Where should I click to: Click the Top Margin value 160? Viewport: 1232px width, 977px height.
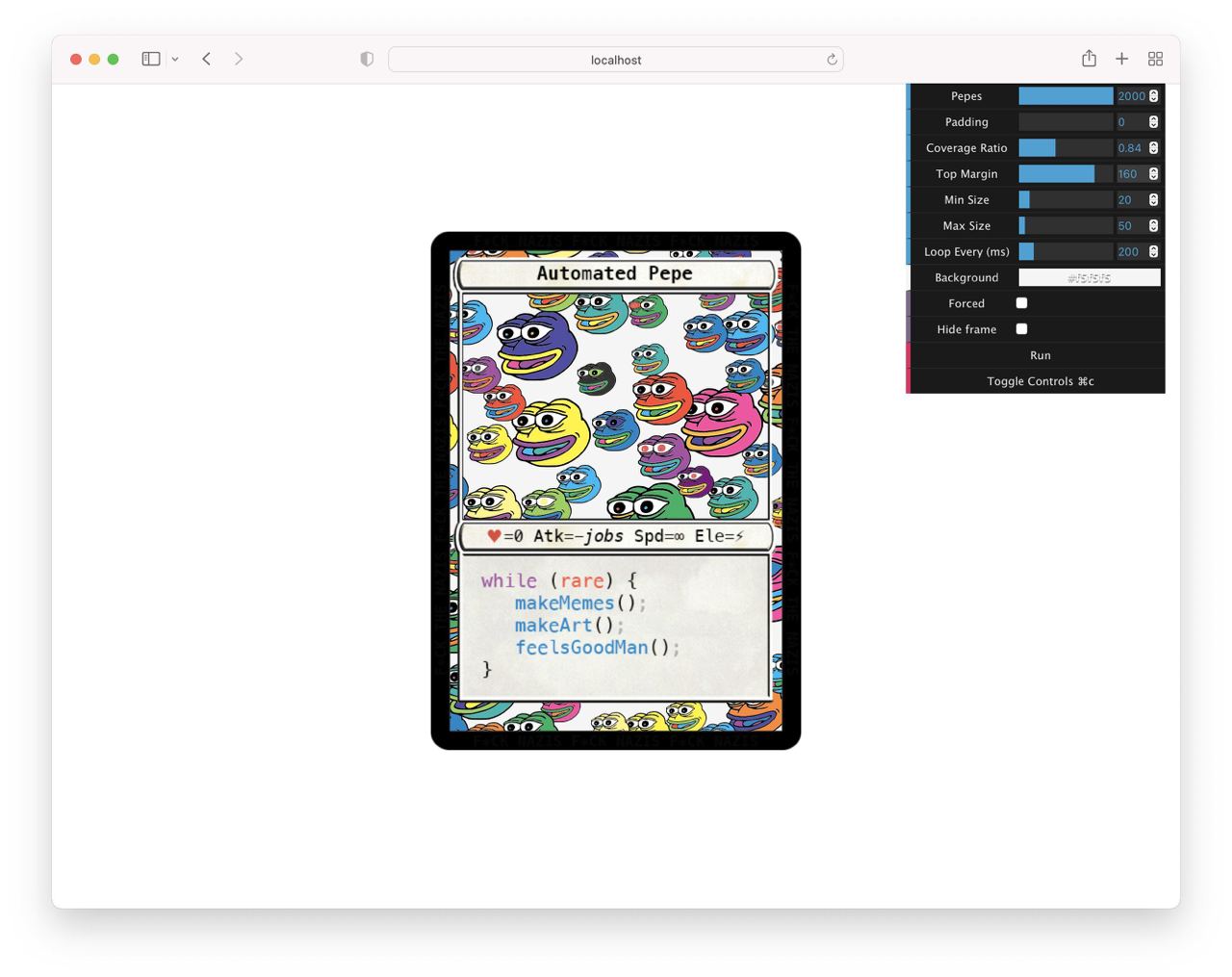(1131, 174)
